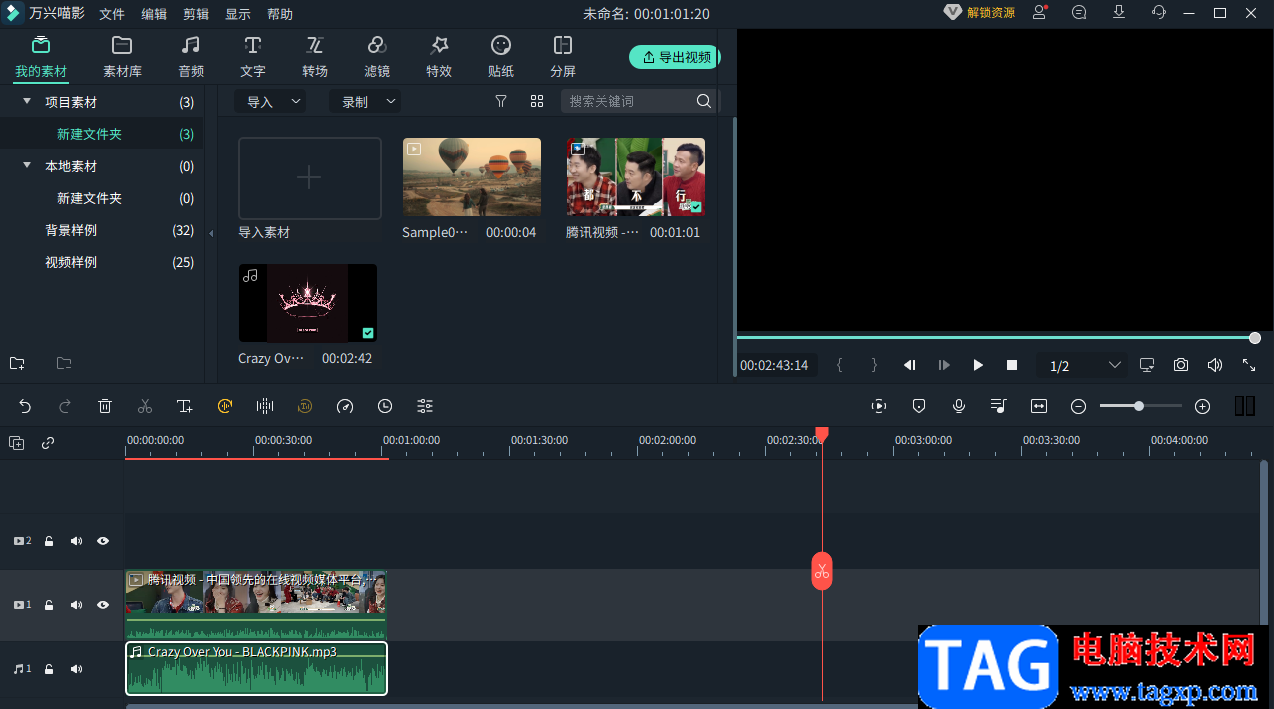Click the fit-to-timeline zoom icon

click(1039, 406)
